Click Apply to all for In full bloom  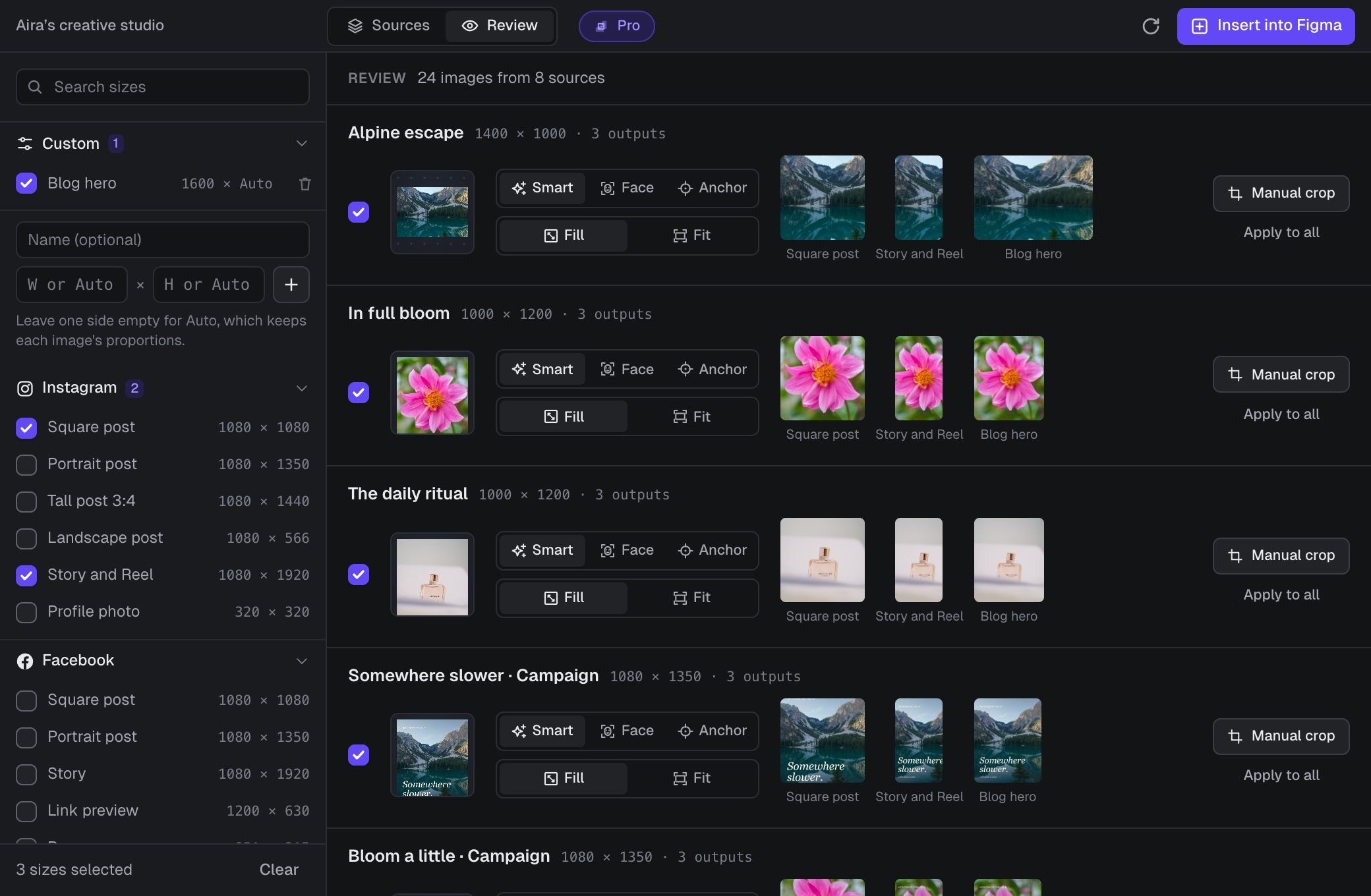[1281, 414]
